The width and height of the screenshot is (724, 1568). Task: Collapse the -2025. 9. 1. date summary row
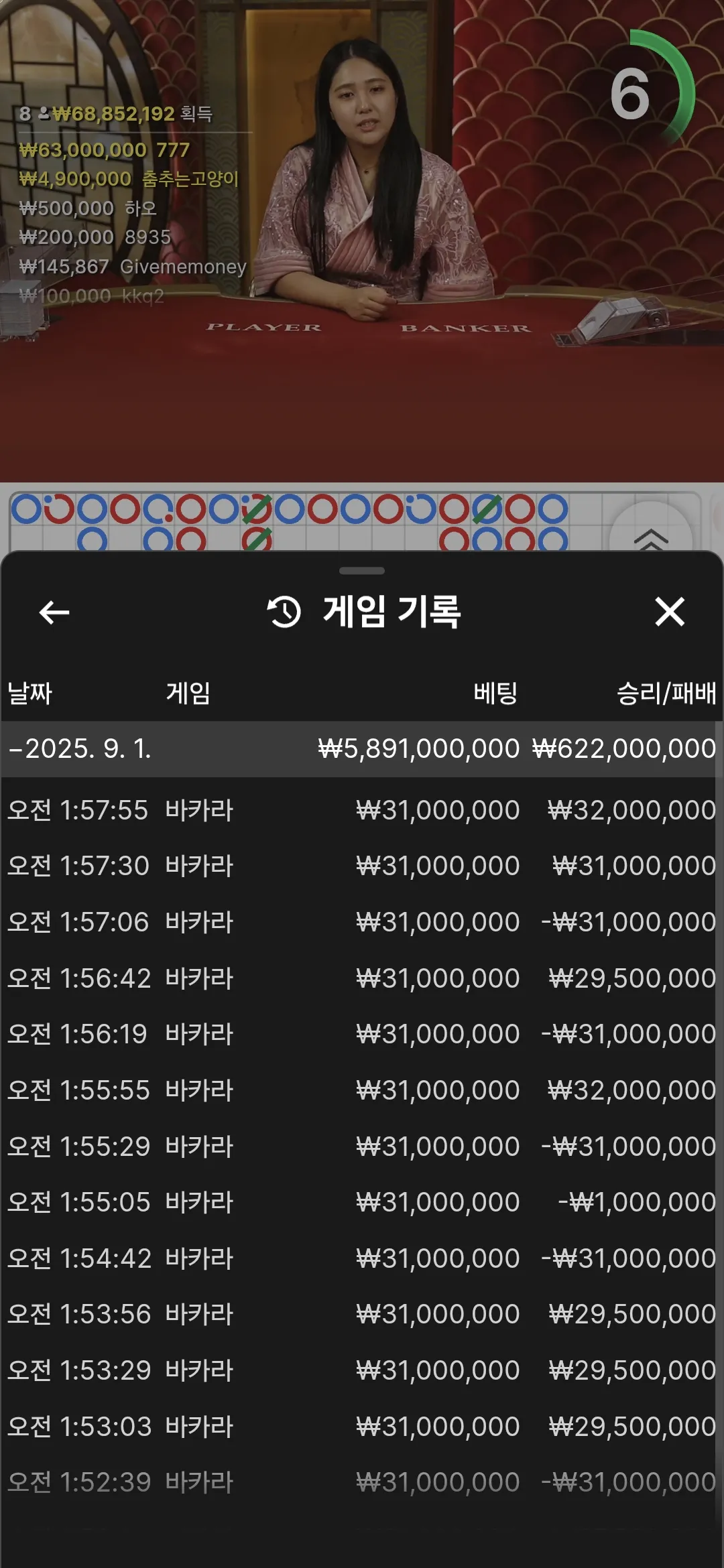(362, 748)
